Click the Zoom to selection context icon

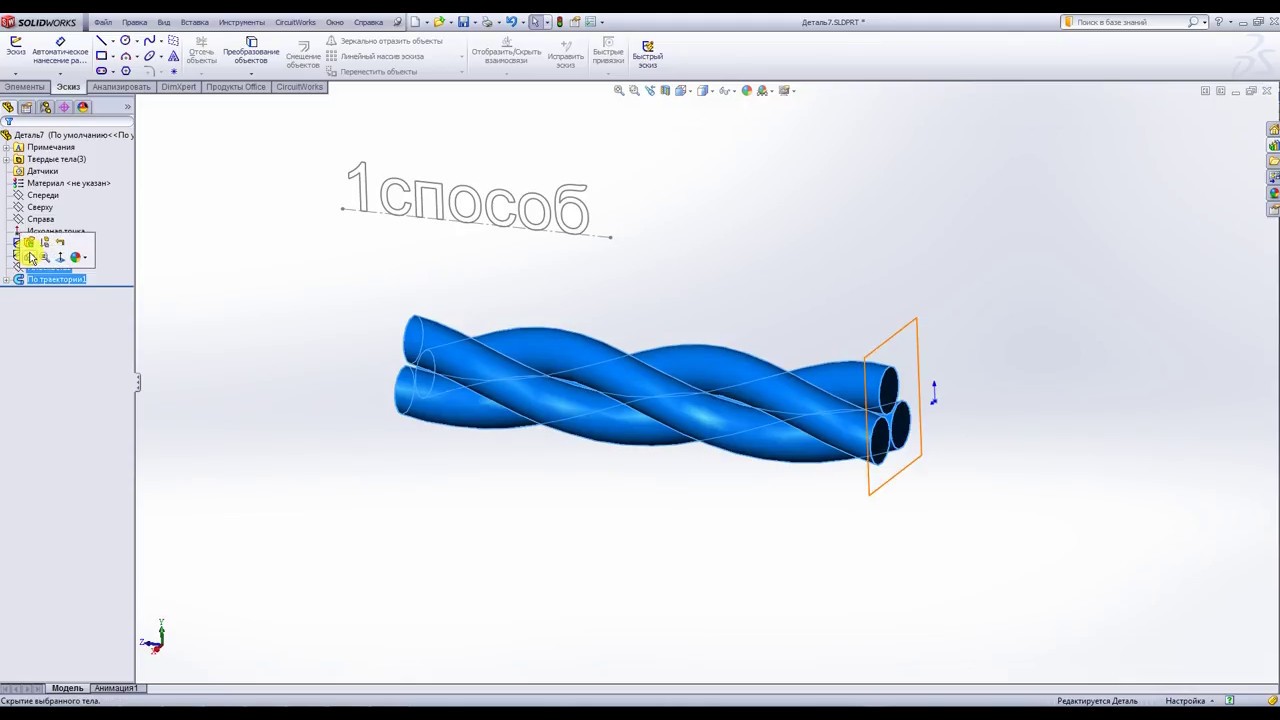[x=45, y=257]
